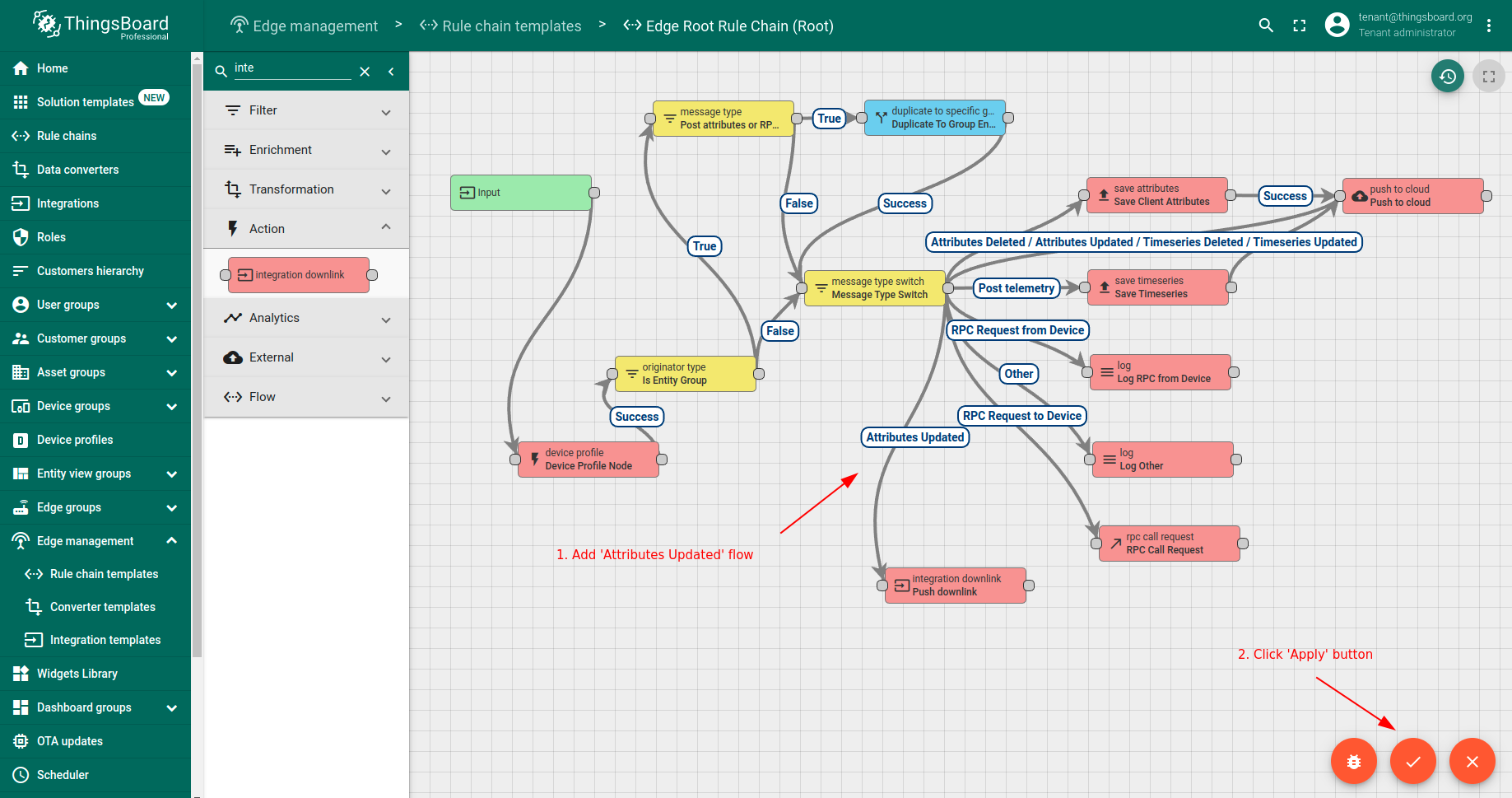The height and width of the screenshot is (798, 1512).
Task: Open Rule chain templates submenu item
Action: (x=95, y=574)
